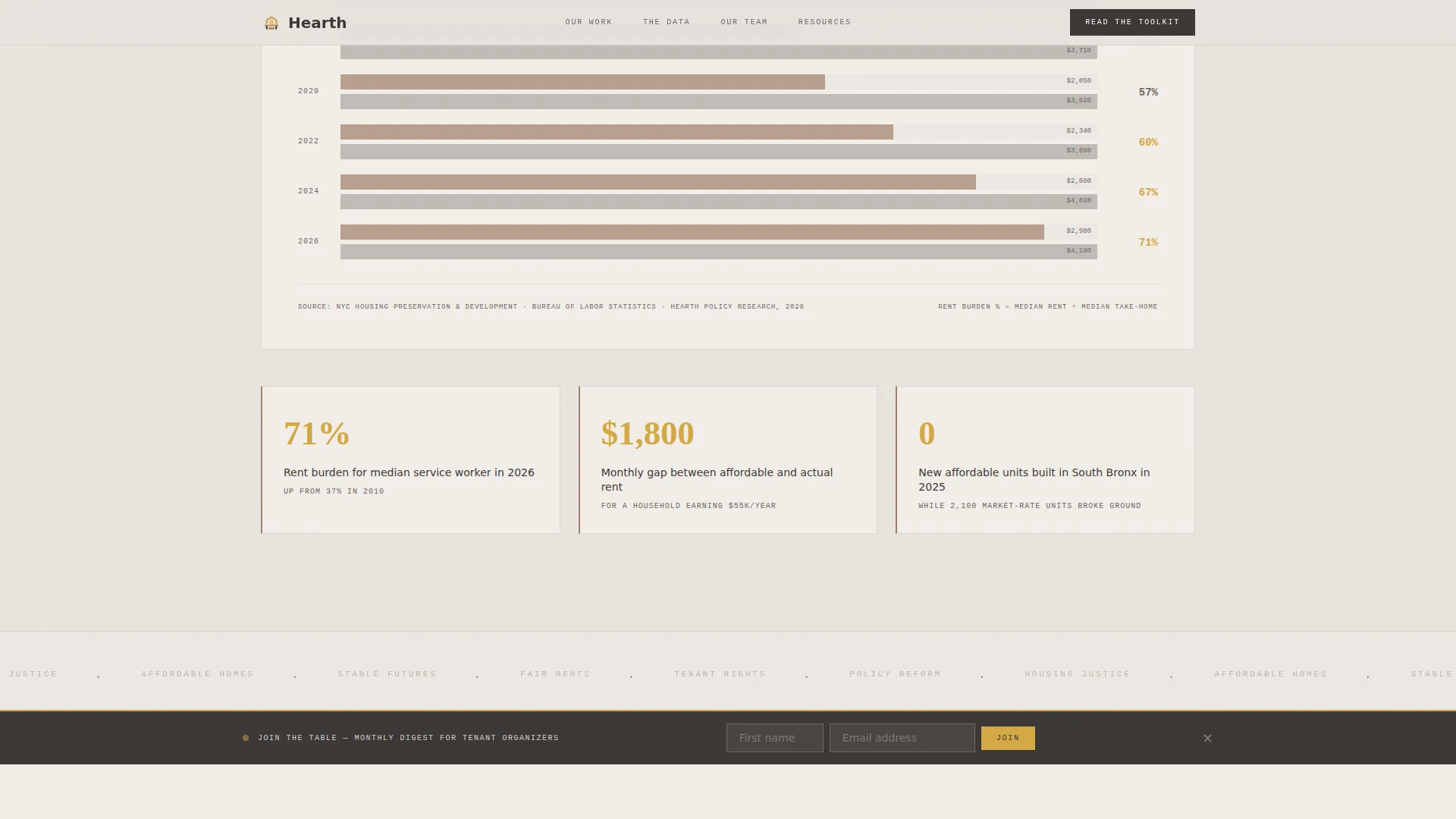Click 'Join the table' banner text
This screenshot has width=1456, height=819.
(408, 738)
